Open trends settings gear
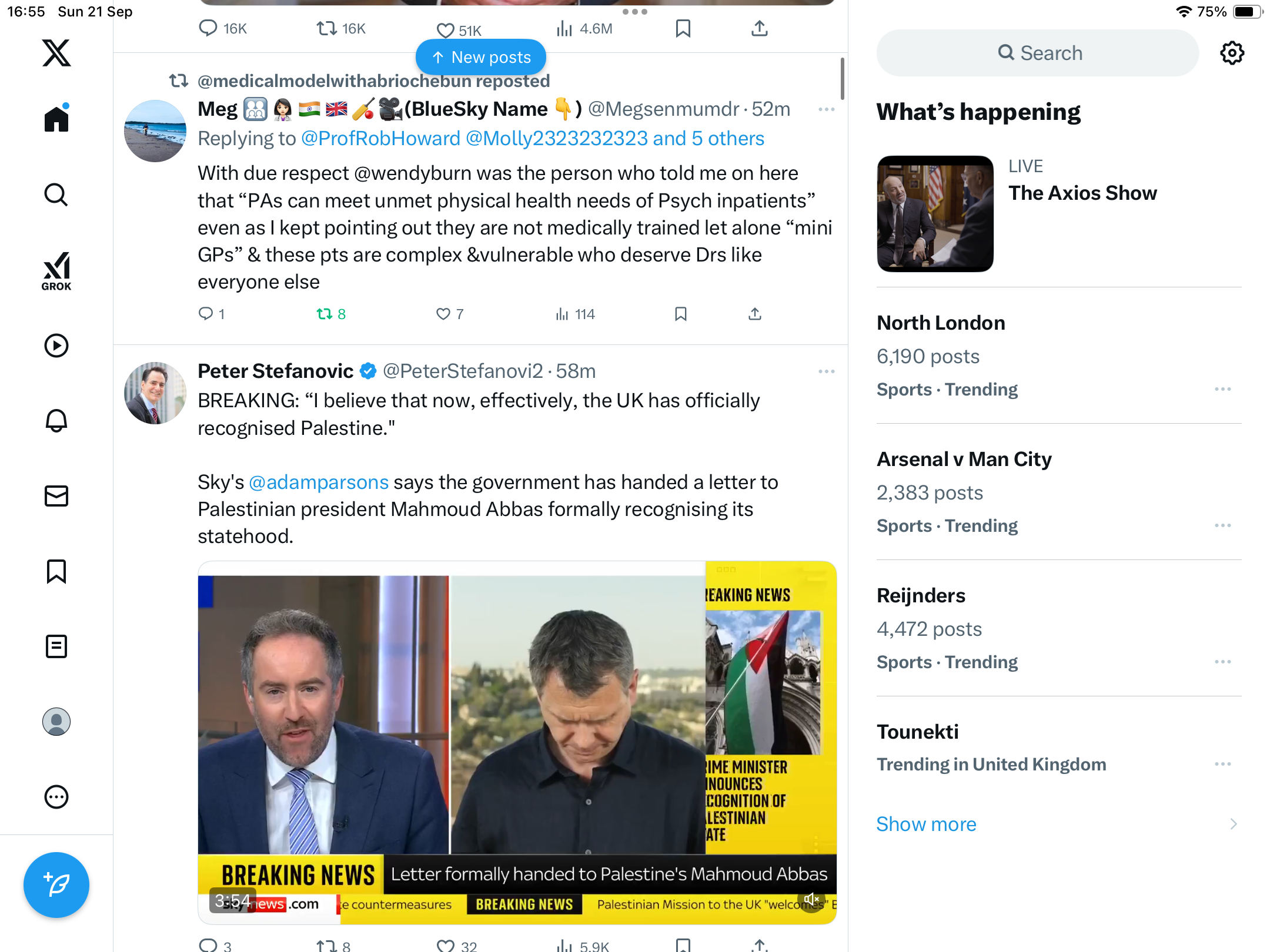This screenshot has width=1270, height=952. point(1232,53)
